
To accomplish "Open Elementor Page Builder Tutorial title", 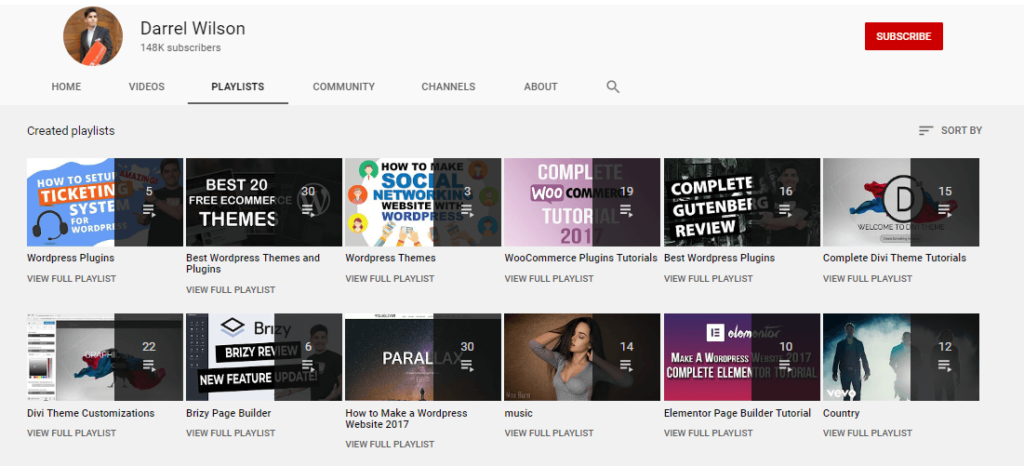I will [737, 413].
